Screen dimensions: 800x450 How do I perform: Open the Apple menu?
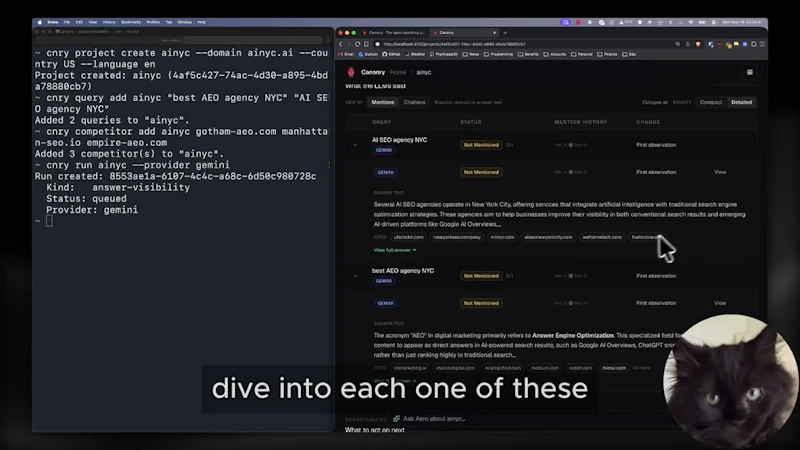point(39,22)
